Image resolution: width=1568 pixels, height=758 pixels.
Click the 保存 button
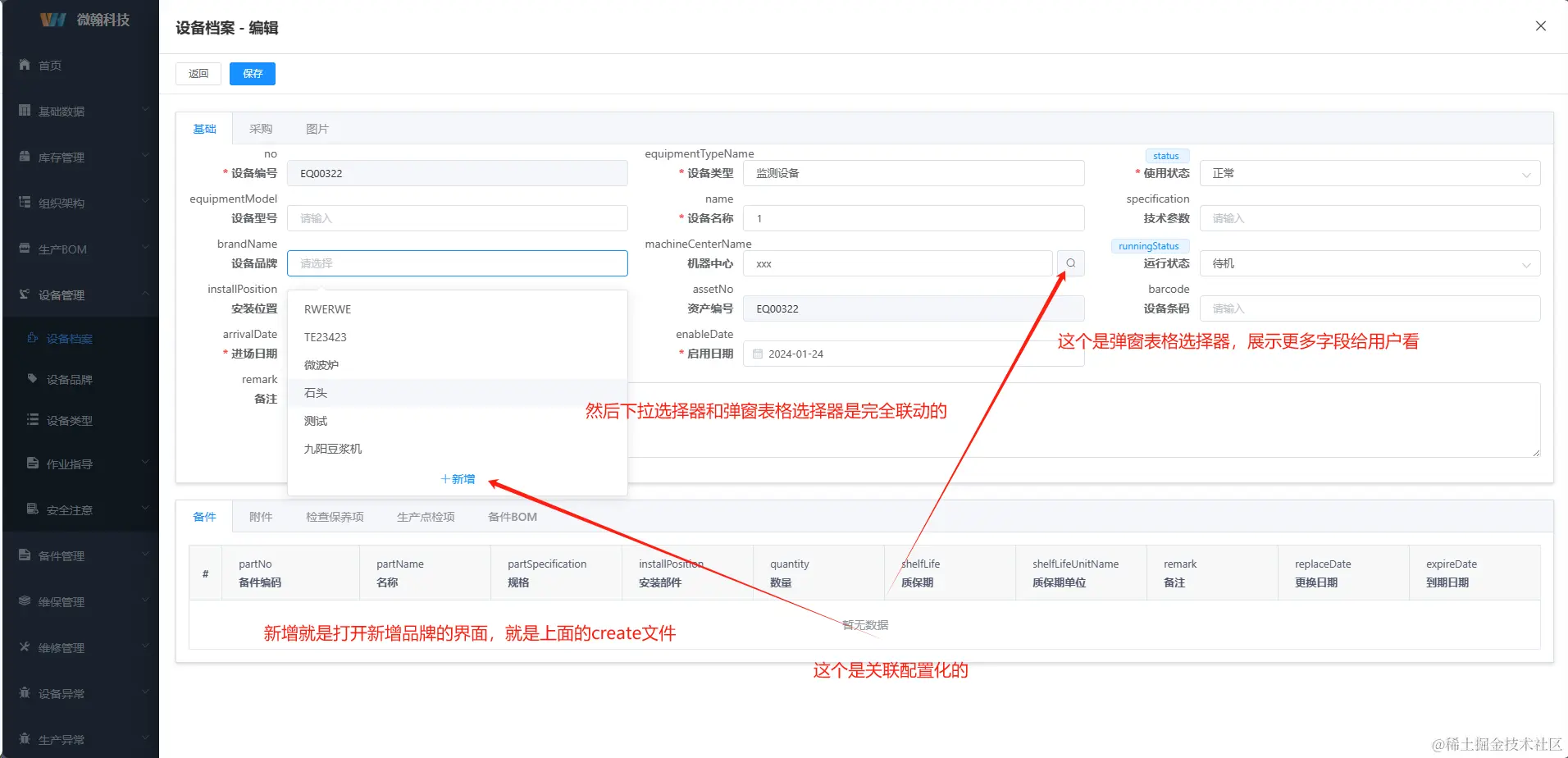253,74
